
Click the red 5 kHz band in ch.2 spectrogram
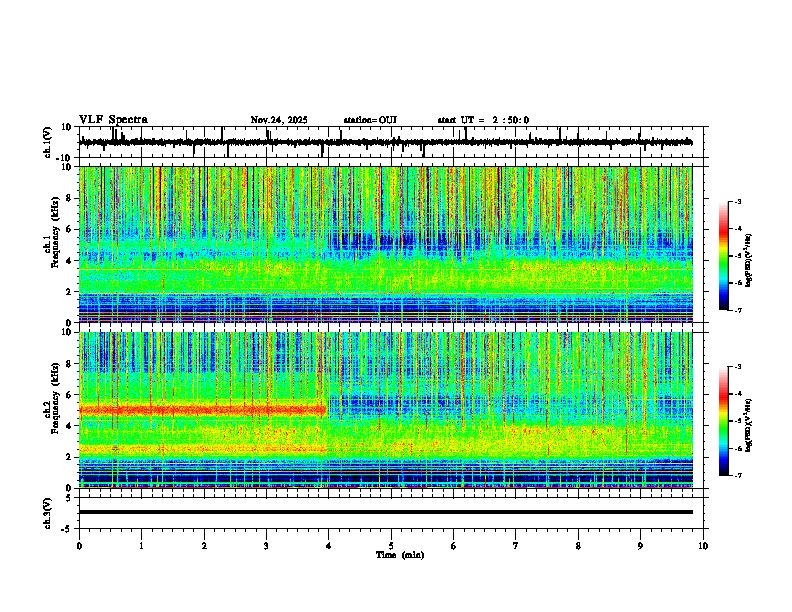[x=202, y=410]
